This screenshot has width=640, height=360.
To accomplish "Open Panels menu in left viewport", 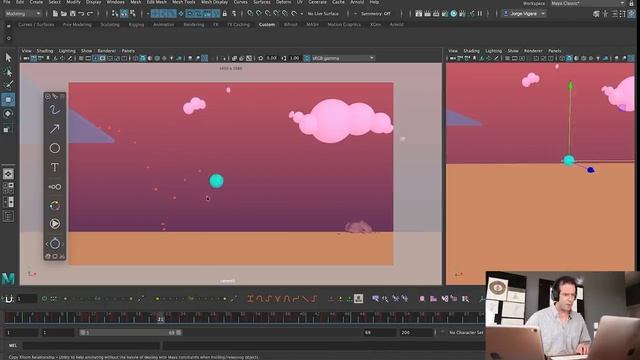I will pyautogui.click(x=128, y=51).
